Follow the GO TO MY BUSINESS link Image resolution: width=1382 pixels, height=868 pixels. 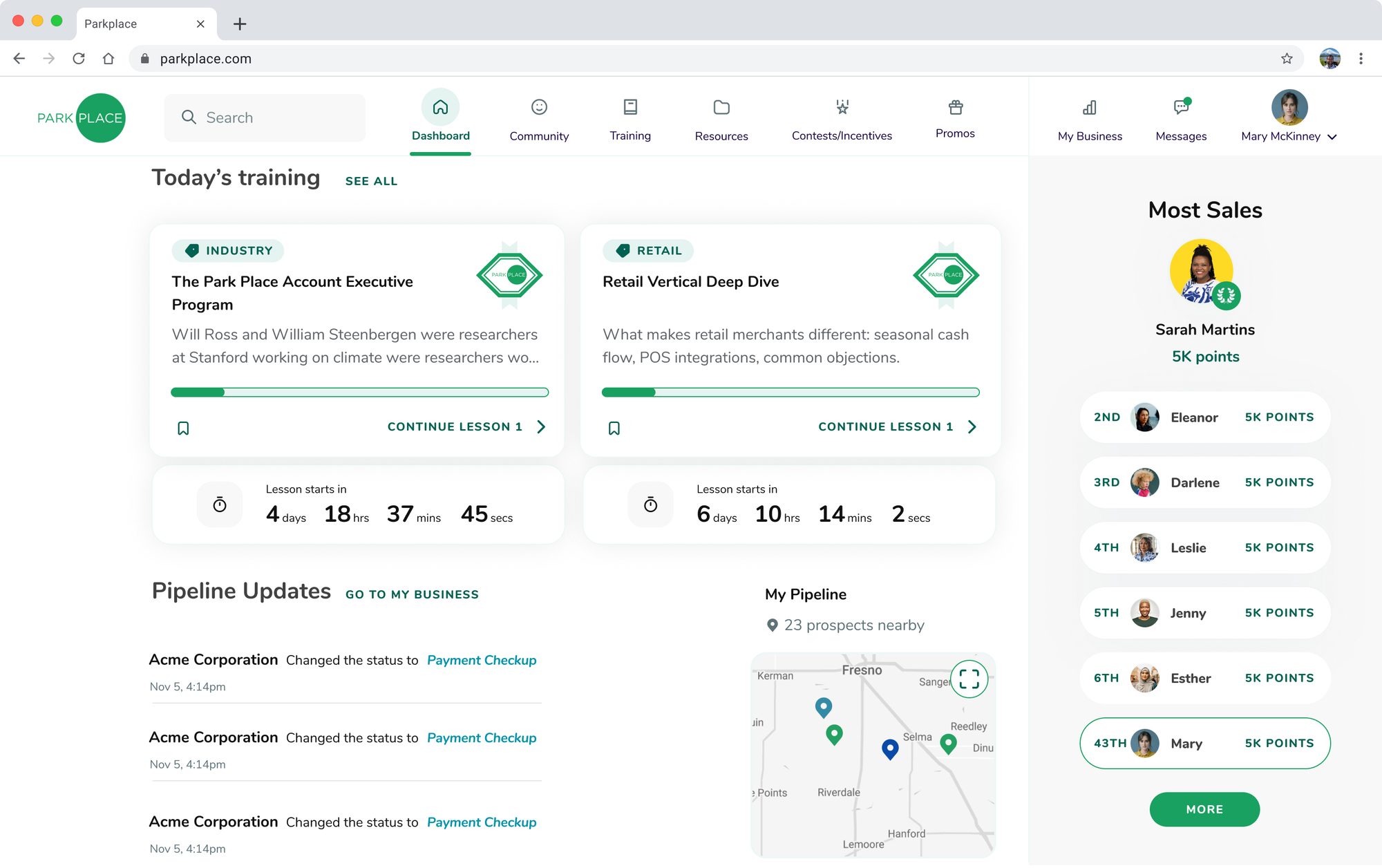pyautogui.click(x=412, y=594)
